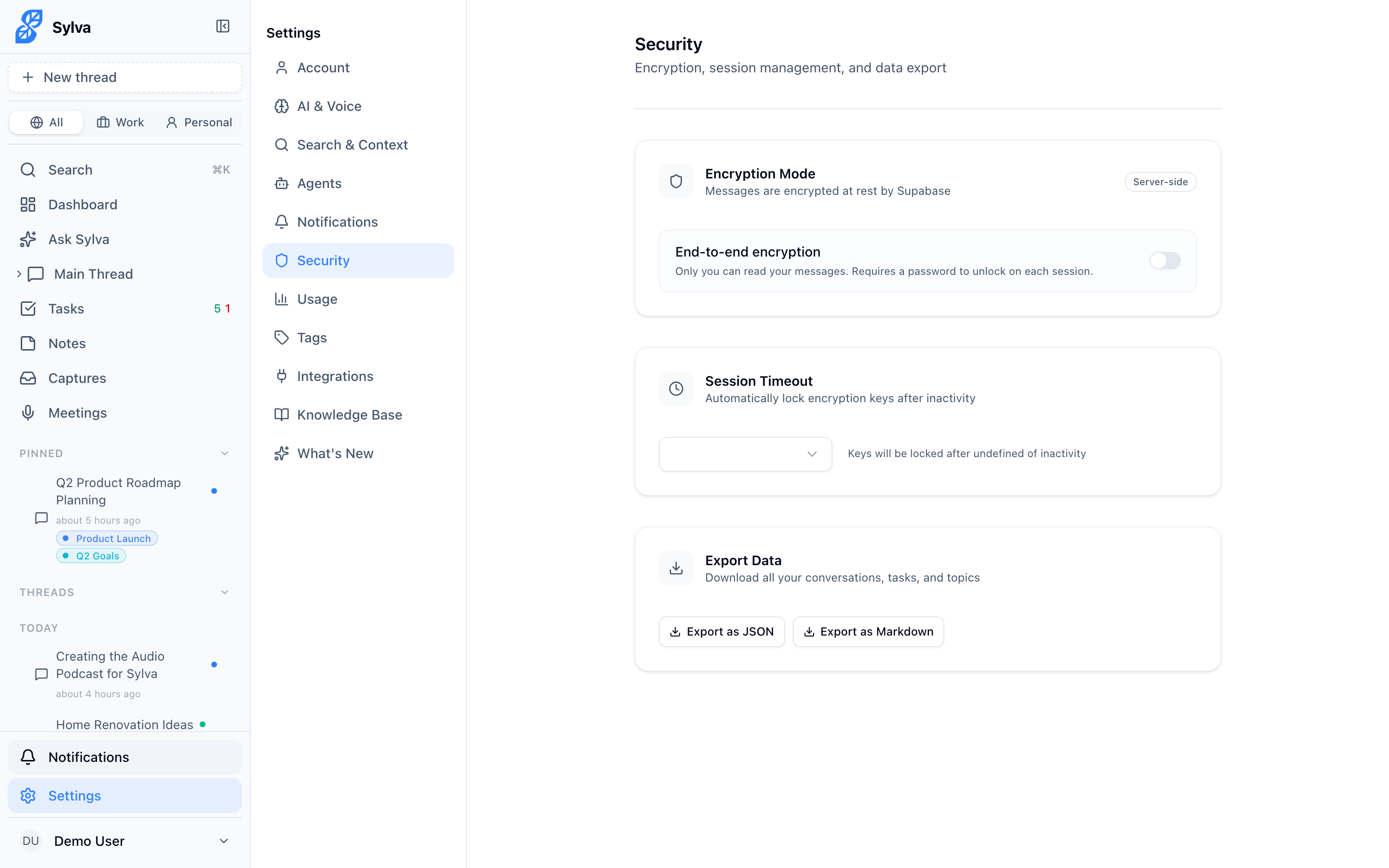Viewport: 1389px width, 868px height.
Task: Click the Product Launch tag
Action: click(107, 539)
